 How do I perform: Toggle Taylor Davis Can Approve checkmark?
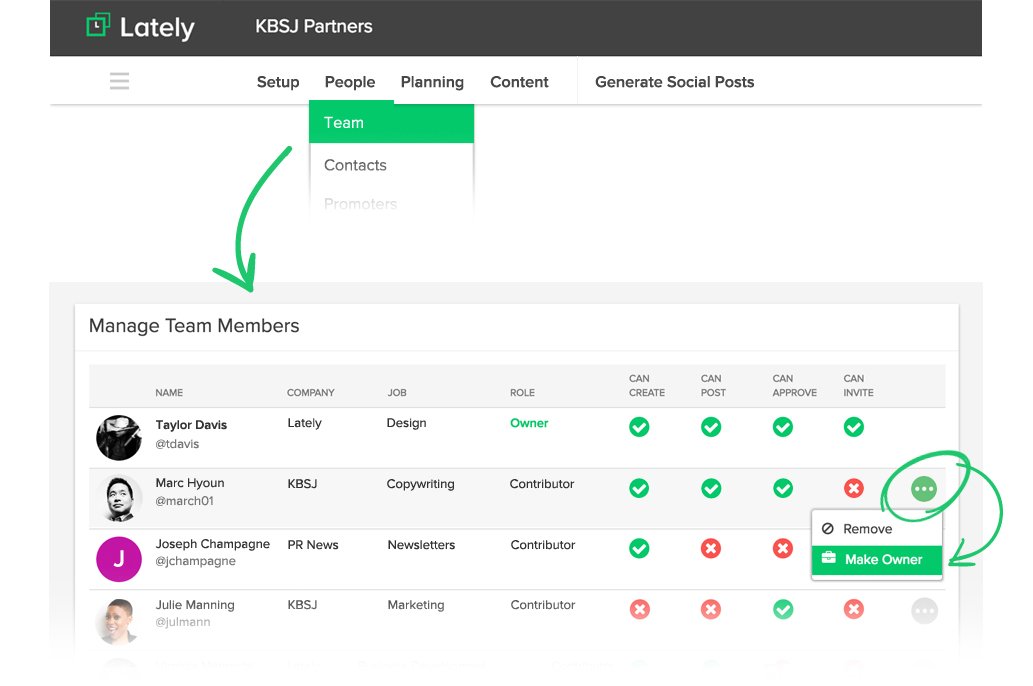pyautogui.click(x=783, y=427)
